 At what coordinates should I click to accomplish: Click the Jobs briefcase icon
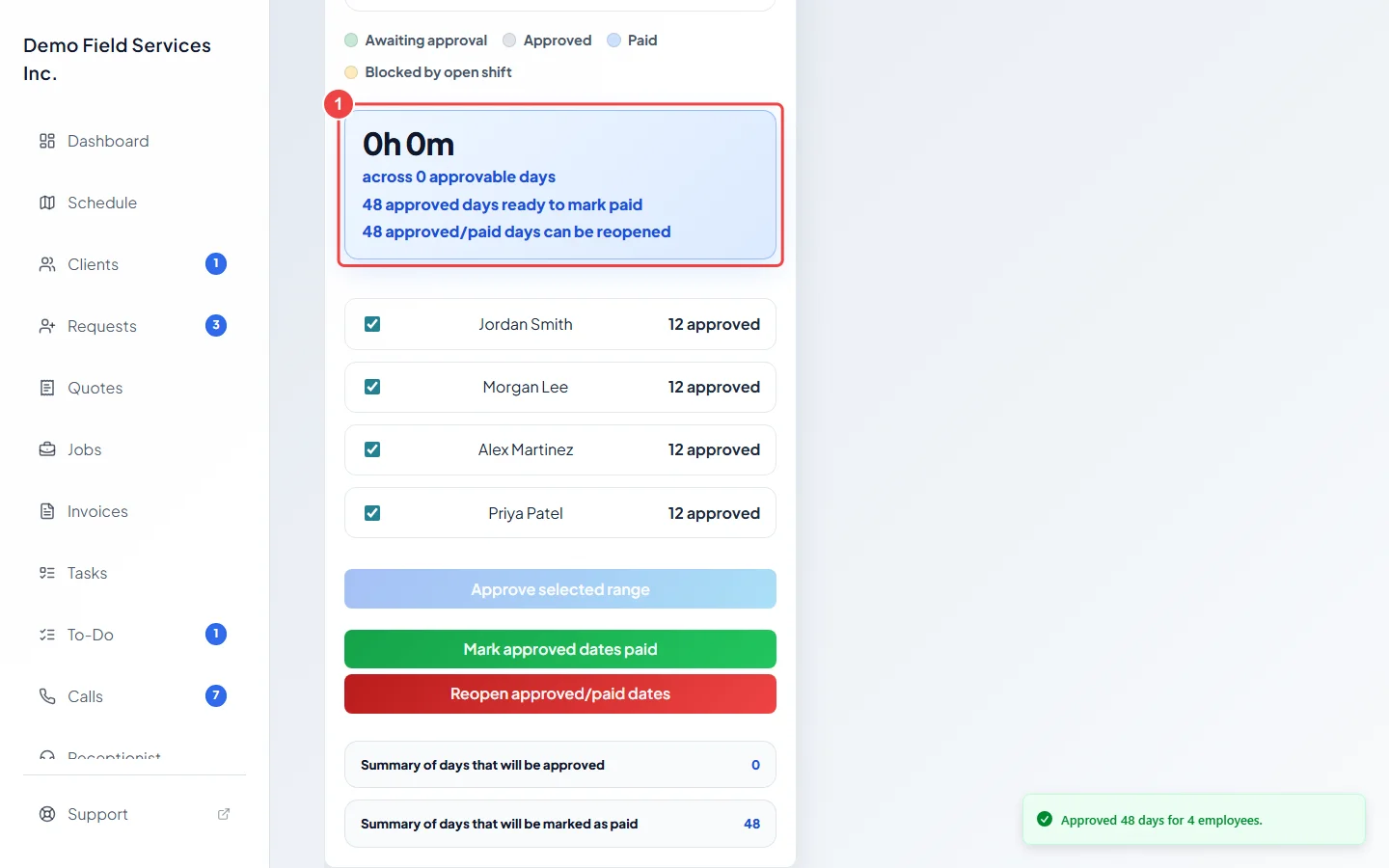(x=46, y=449)
